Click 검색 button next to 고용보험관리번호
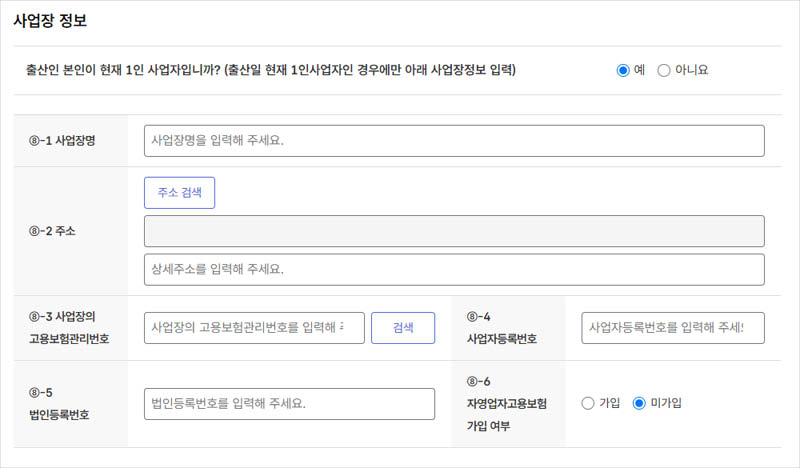The image size is (800, 468). [403, 328]
